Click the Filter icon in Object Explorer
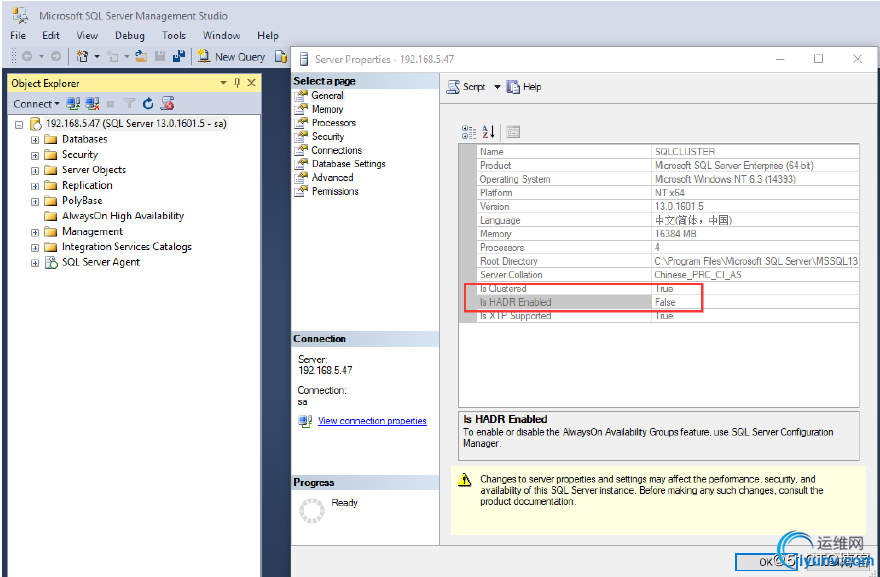The image size is (880, 577). (129, 103)
